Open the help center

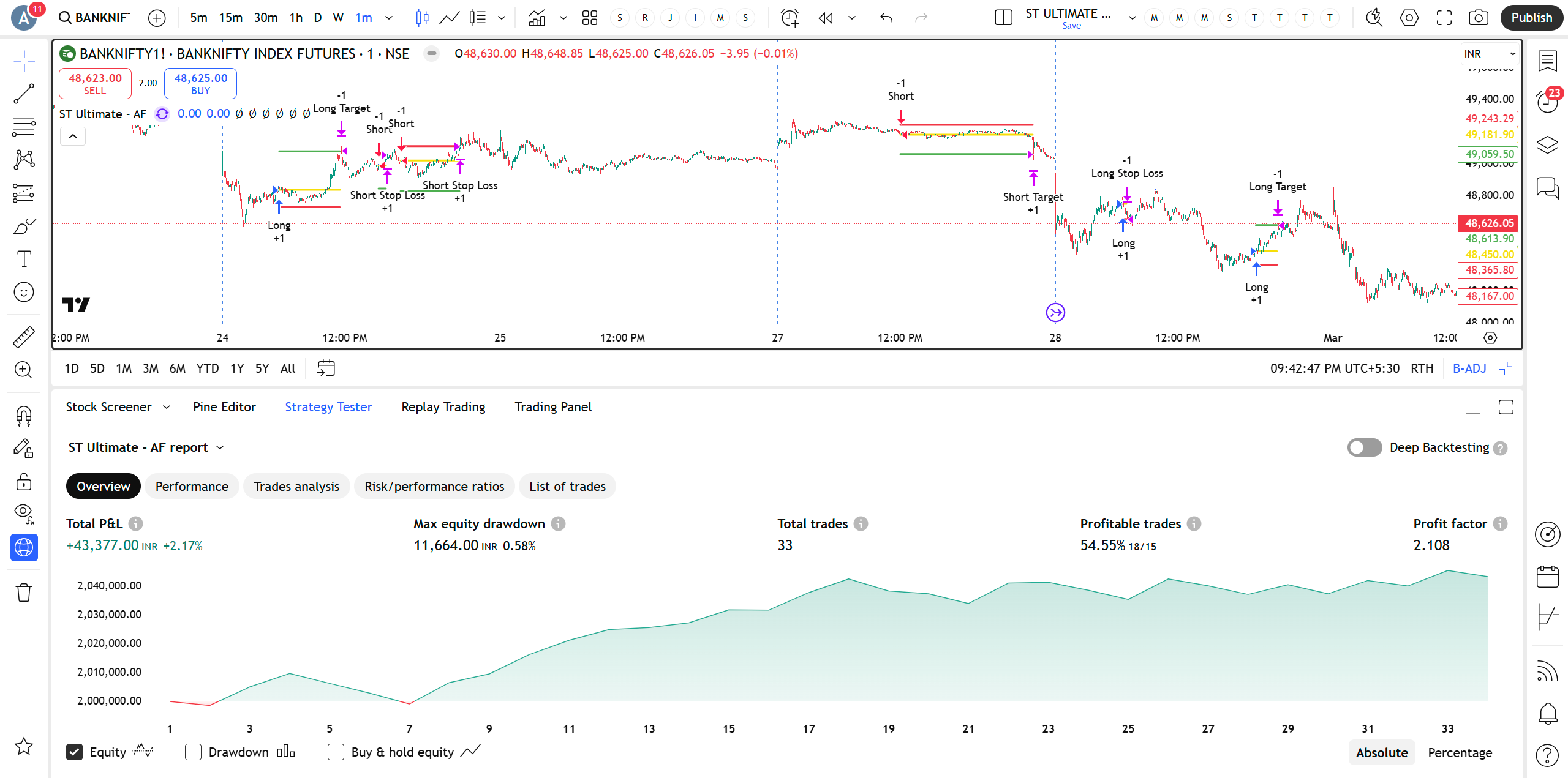click(x=1548, y=755)
